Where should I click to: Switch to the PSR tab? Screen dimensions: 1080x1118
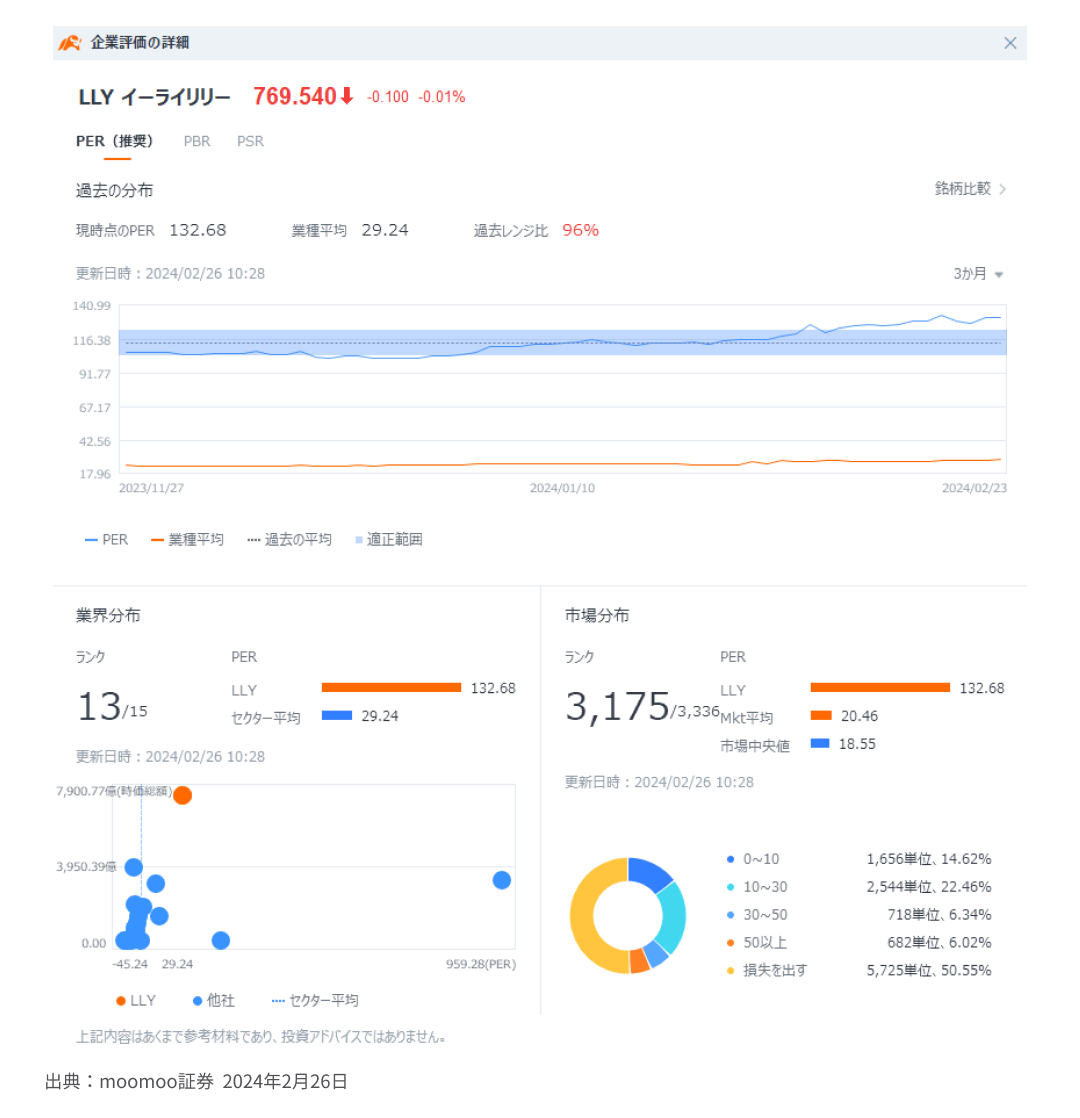point(250,141)
